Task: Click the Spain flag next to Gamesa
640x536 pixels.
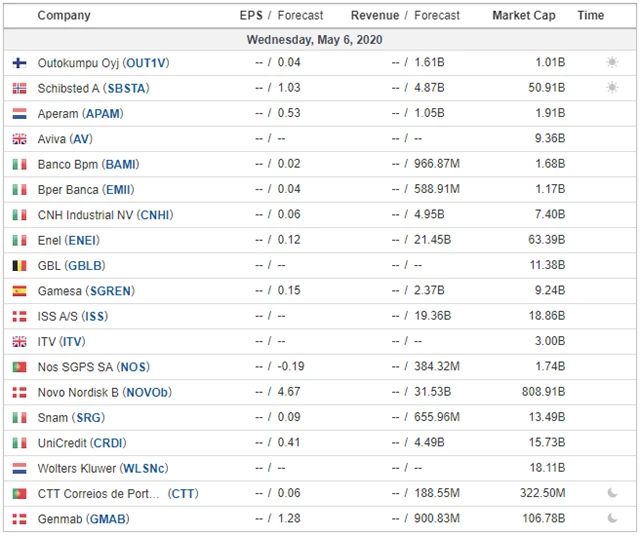Action: 19,291
